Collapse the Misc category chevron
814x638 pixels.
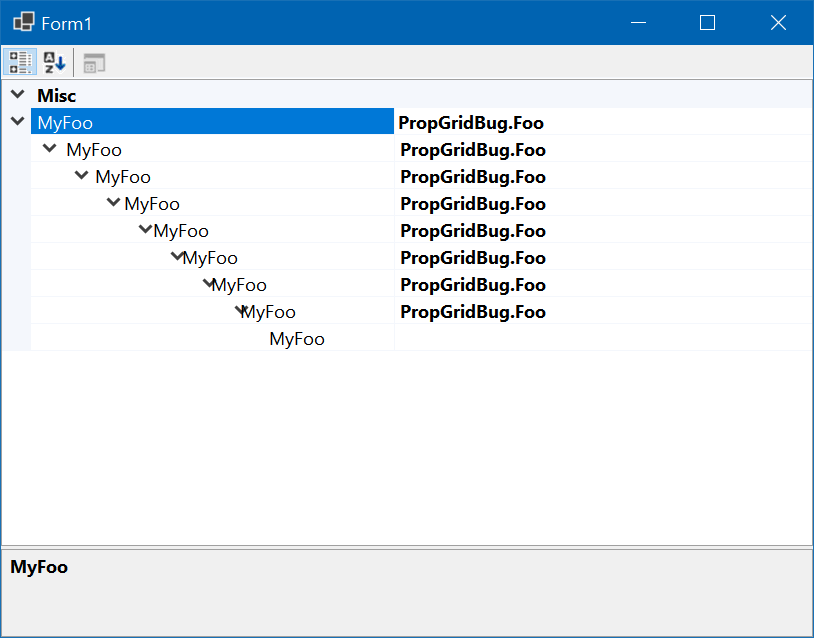[17, 95]
